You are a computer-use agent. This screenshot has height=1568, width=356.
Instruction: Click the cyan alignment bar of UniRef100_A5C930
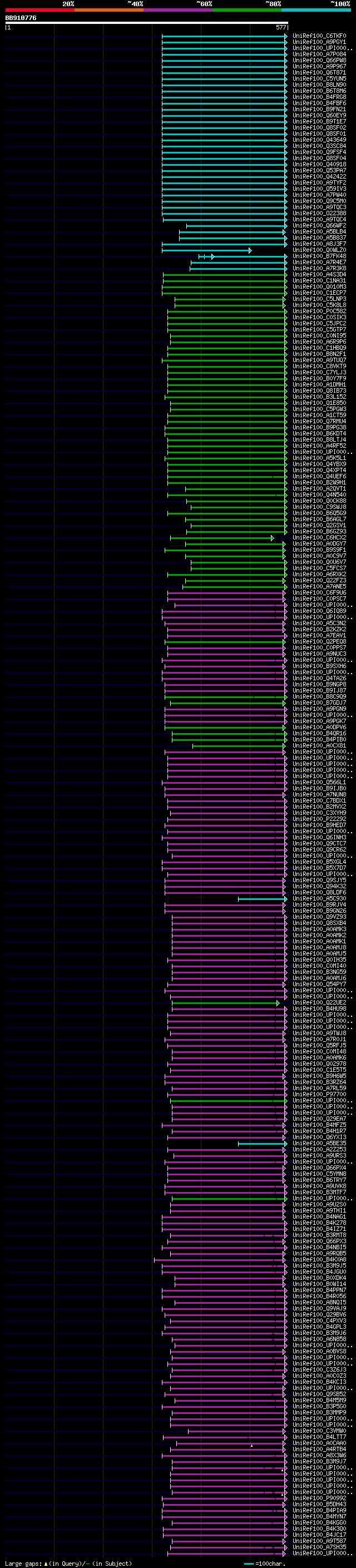pos(263,899)
